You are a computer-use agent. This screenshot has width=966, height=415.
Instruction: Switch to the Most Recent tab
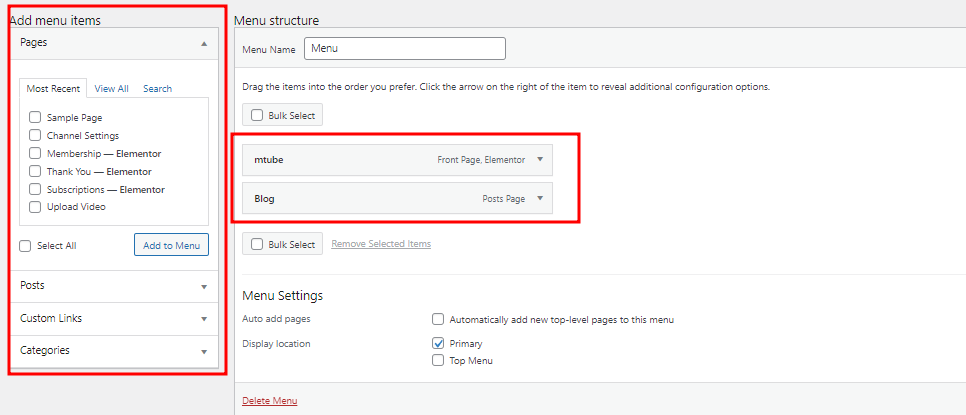pyautogui.click(x=53, y=89)
